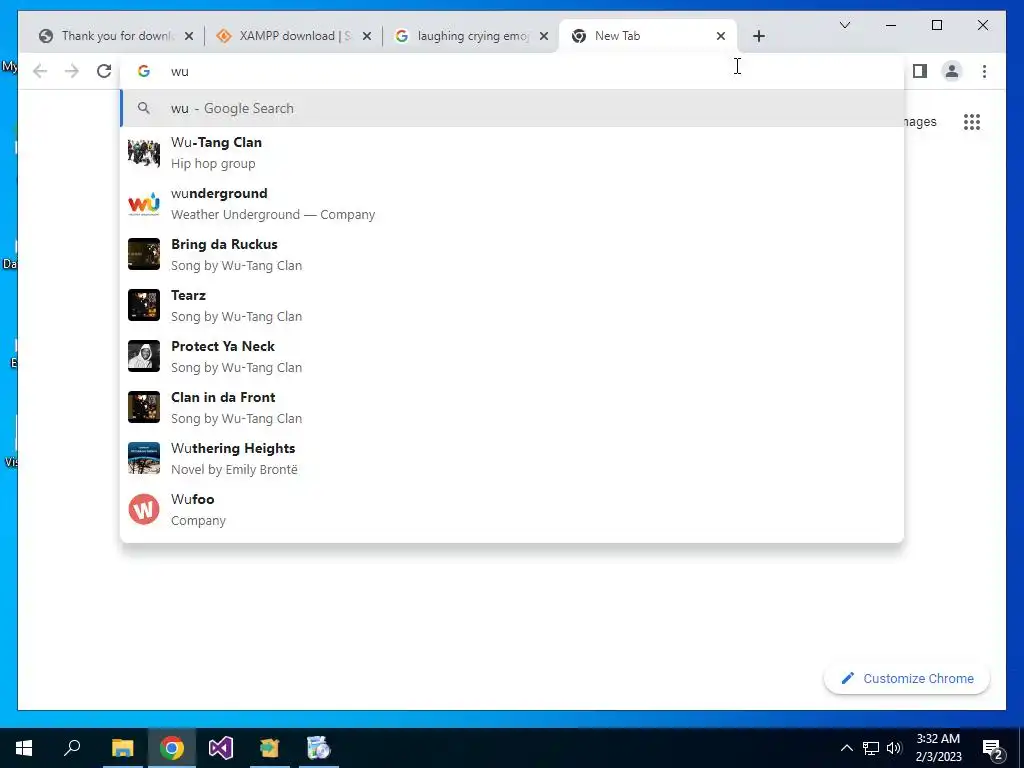Open the volume speaker tray icon
1024x768 pixels.
(894, 748)
